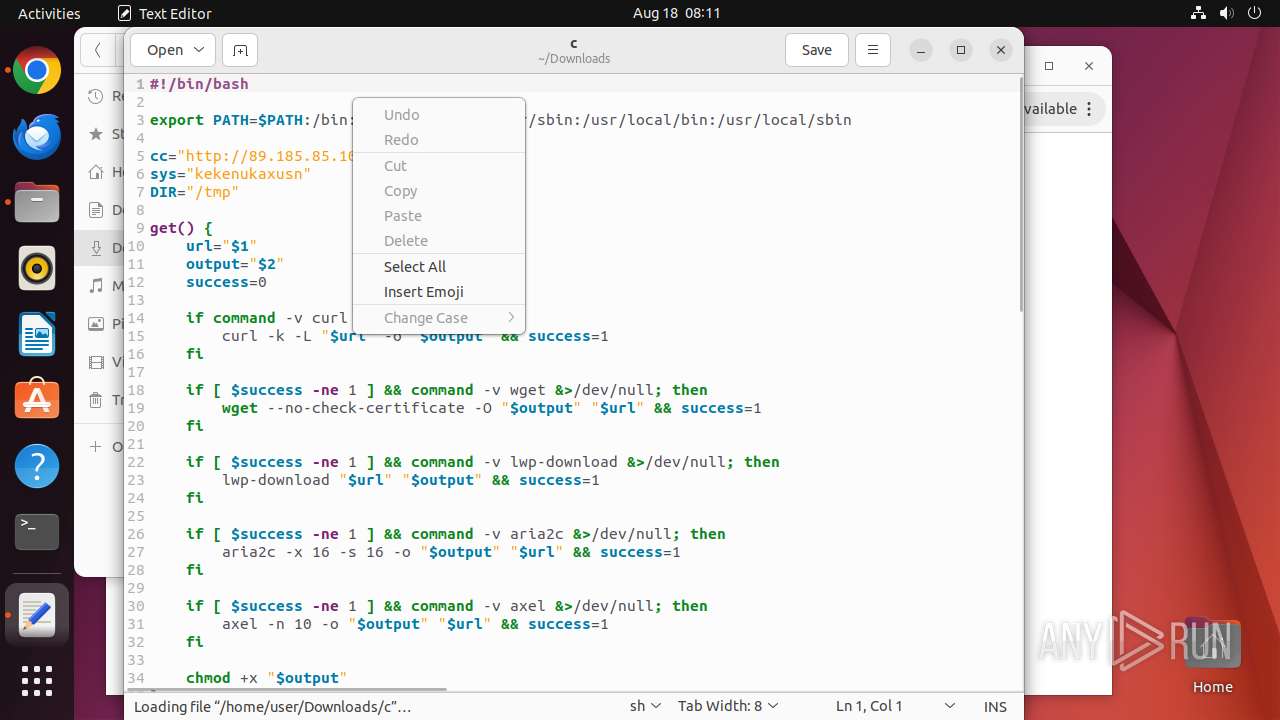Click the Text Editor dock icon
Image resolution: width=1280 pixels, height=720 pixels.
pos(37,615)
